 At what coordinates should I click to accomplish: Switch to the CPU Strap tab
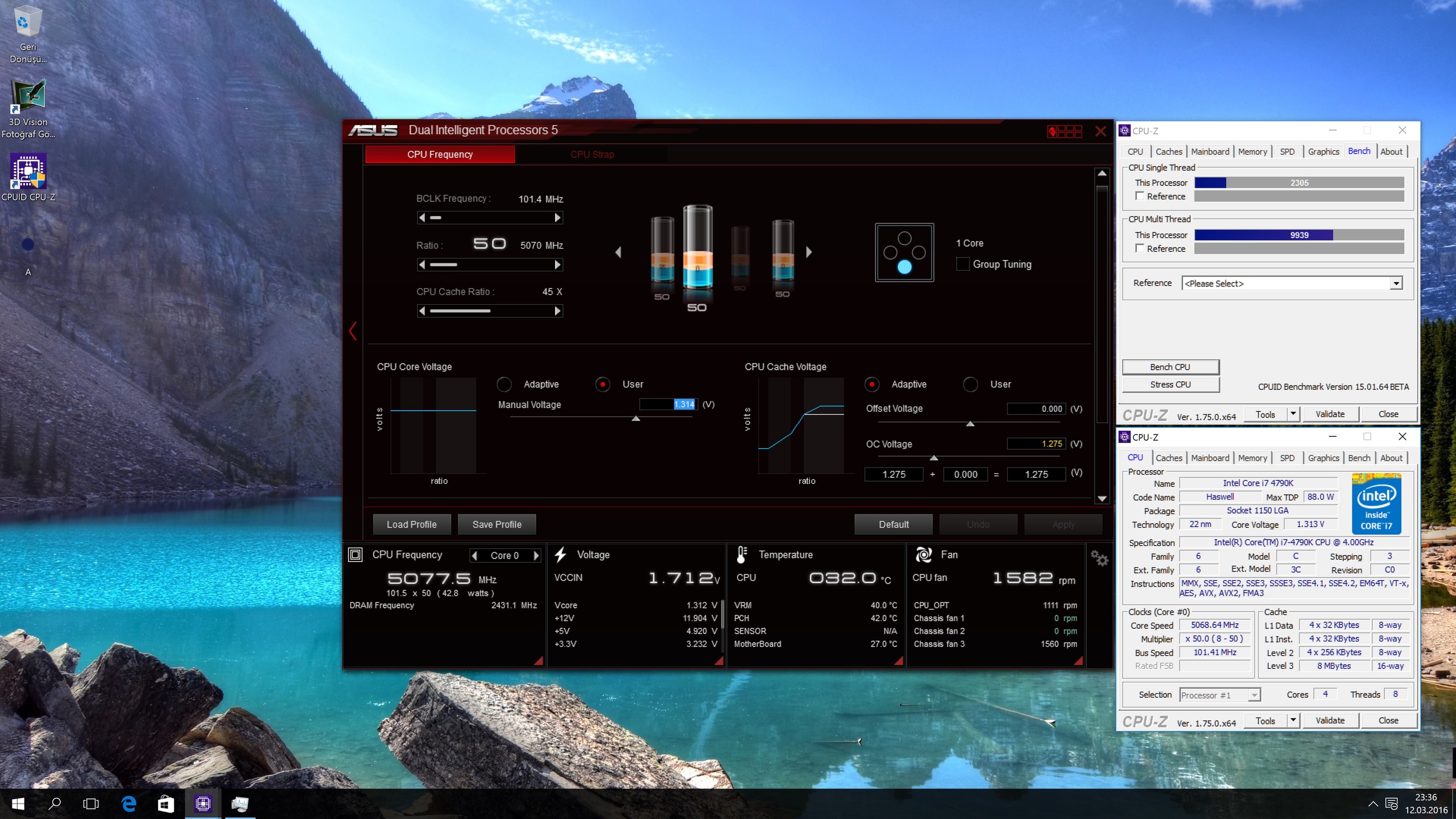tap(592, 154)
